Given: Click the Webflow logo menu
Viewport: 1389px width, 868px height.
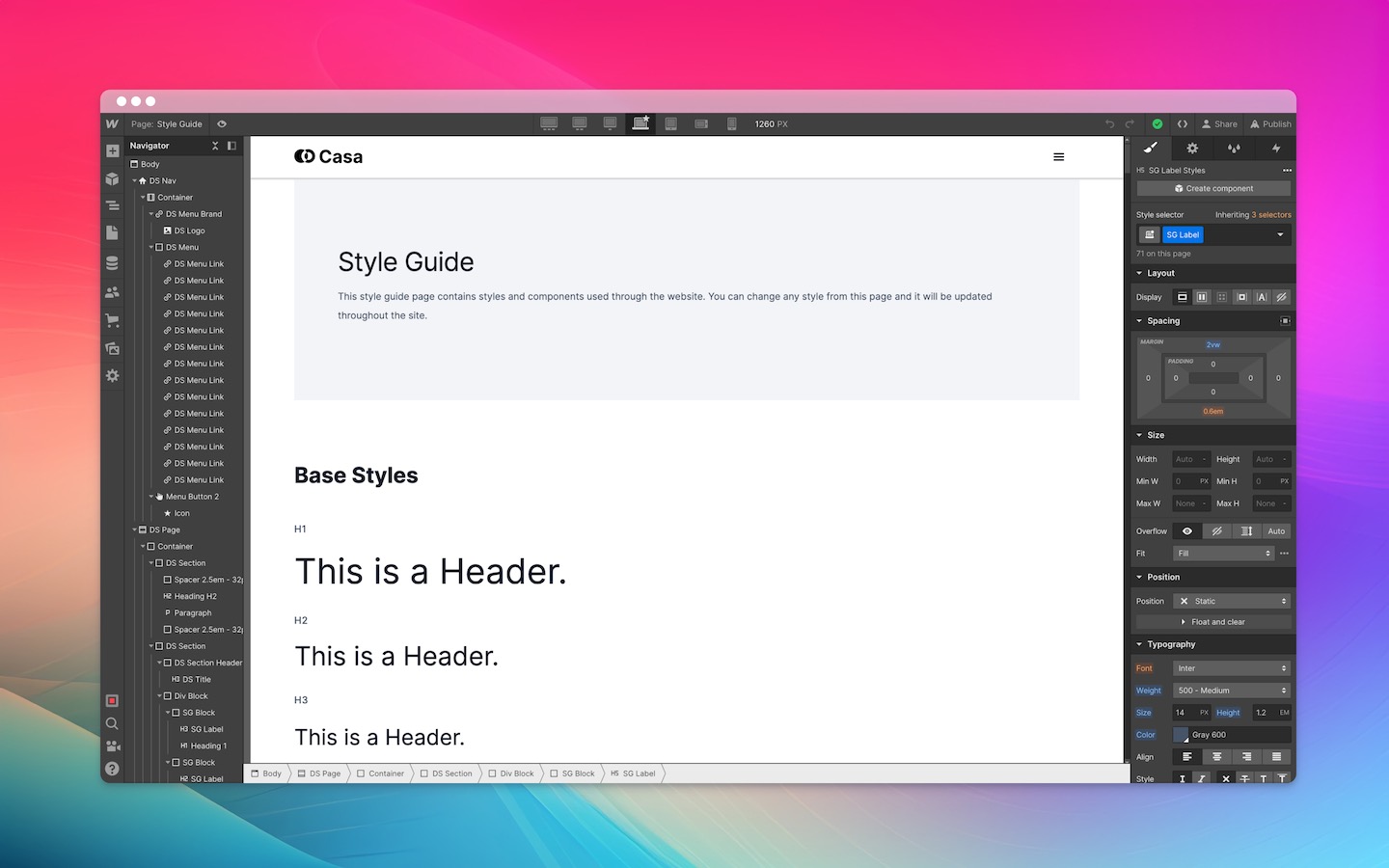Looking at the screenshot, I should [112, 123].
